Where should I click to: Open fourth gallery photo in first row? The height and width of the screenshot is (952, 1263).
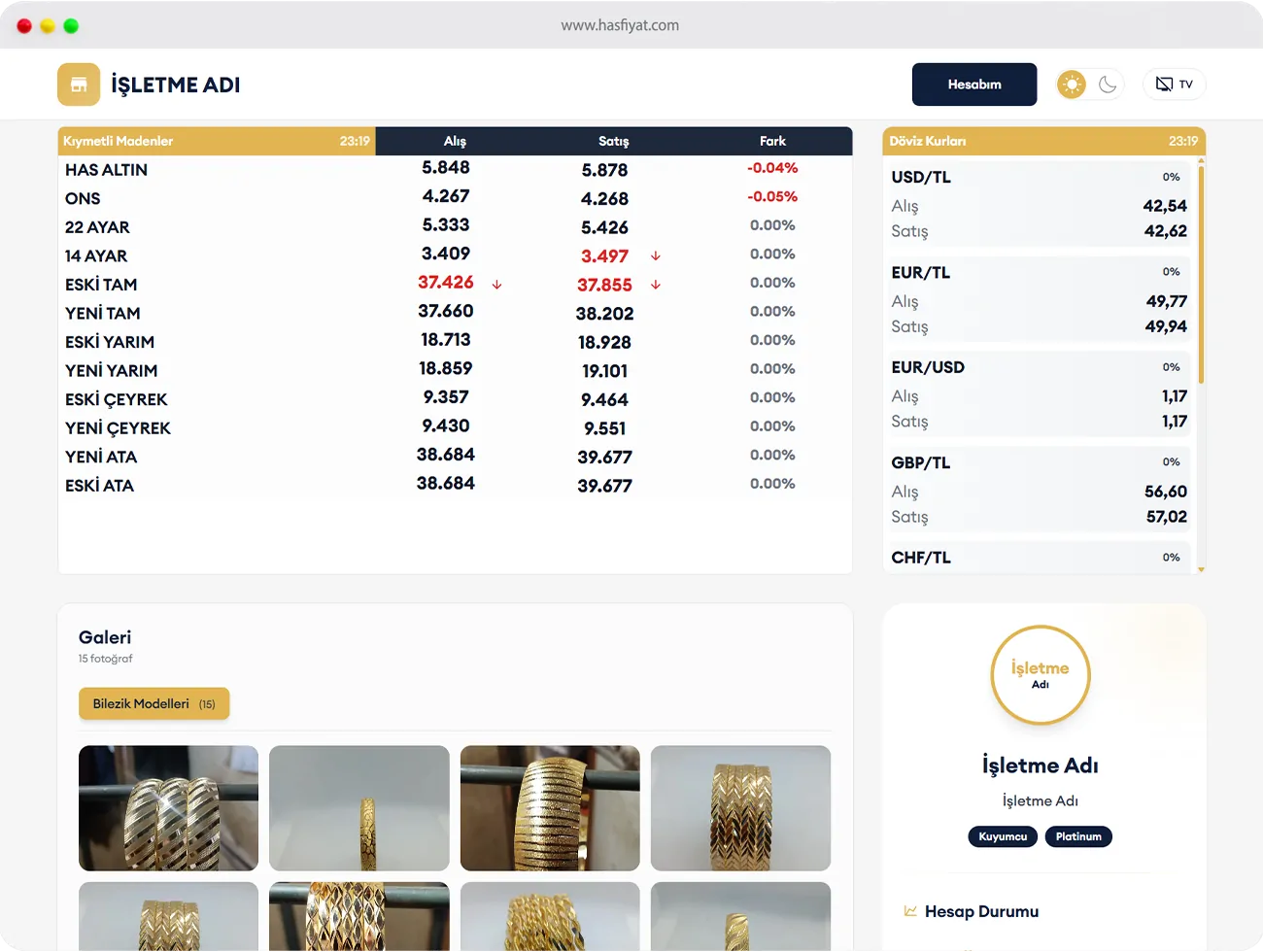pos(740,808)
